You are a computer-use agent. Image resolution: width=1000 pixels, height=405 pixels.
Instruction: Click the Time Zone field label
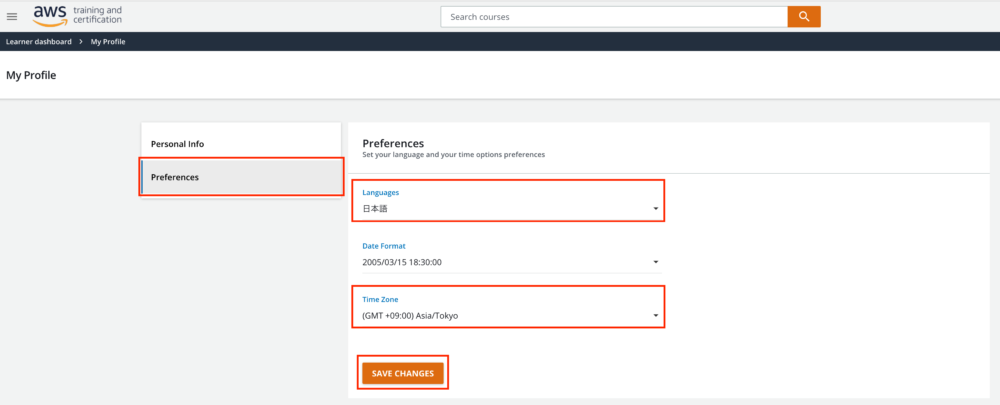pos(380,299)
